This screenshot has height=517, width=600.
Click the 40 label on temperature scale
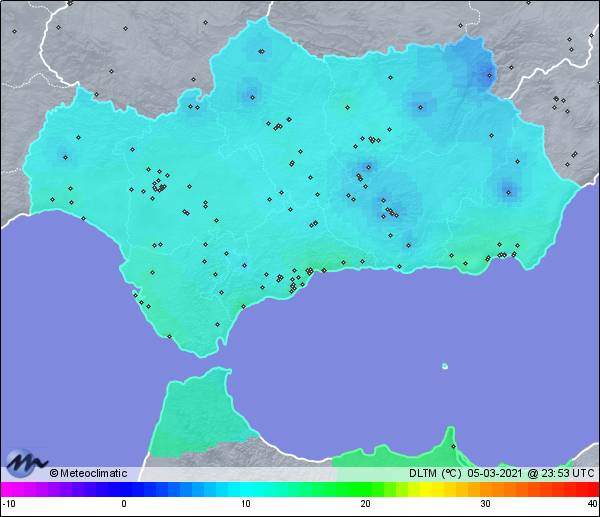592,504
